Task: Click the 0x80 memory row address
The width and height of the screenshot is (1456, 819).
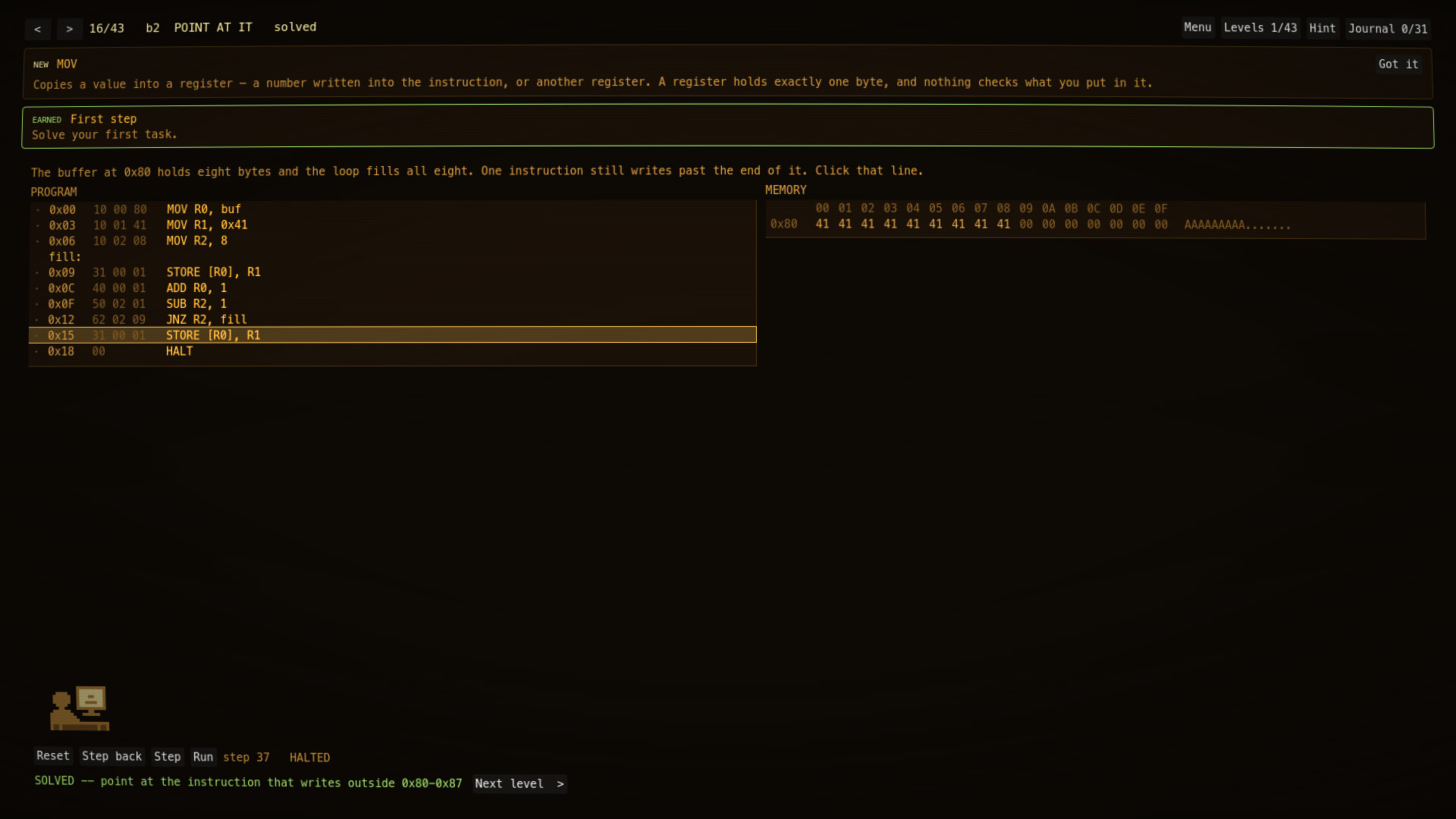Action: (x=783, y=224)
